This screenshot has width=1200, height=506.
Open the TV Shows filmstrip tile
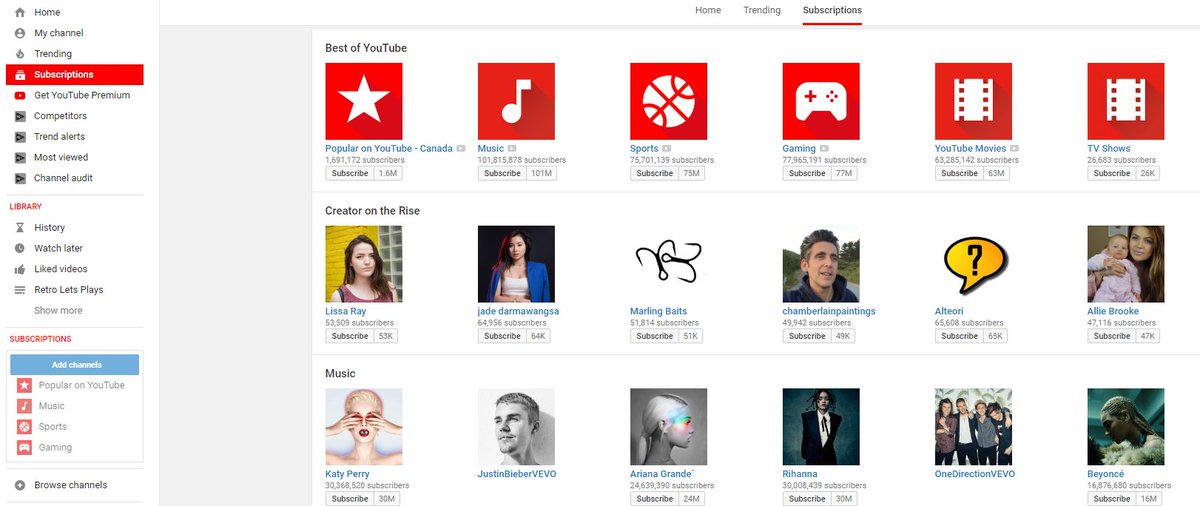pyautogui.click(x=1126, y=101)
